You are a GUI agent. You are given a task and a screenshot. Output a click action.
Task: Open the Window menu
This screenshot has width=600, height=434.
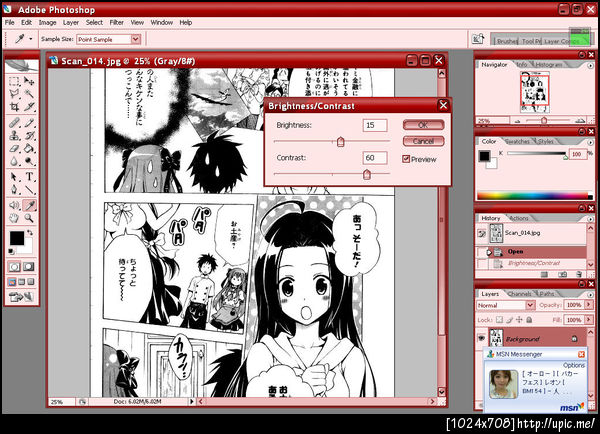tap(161, 23)
